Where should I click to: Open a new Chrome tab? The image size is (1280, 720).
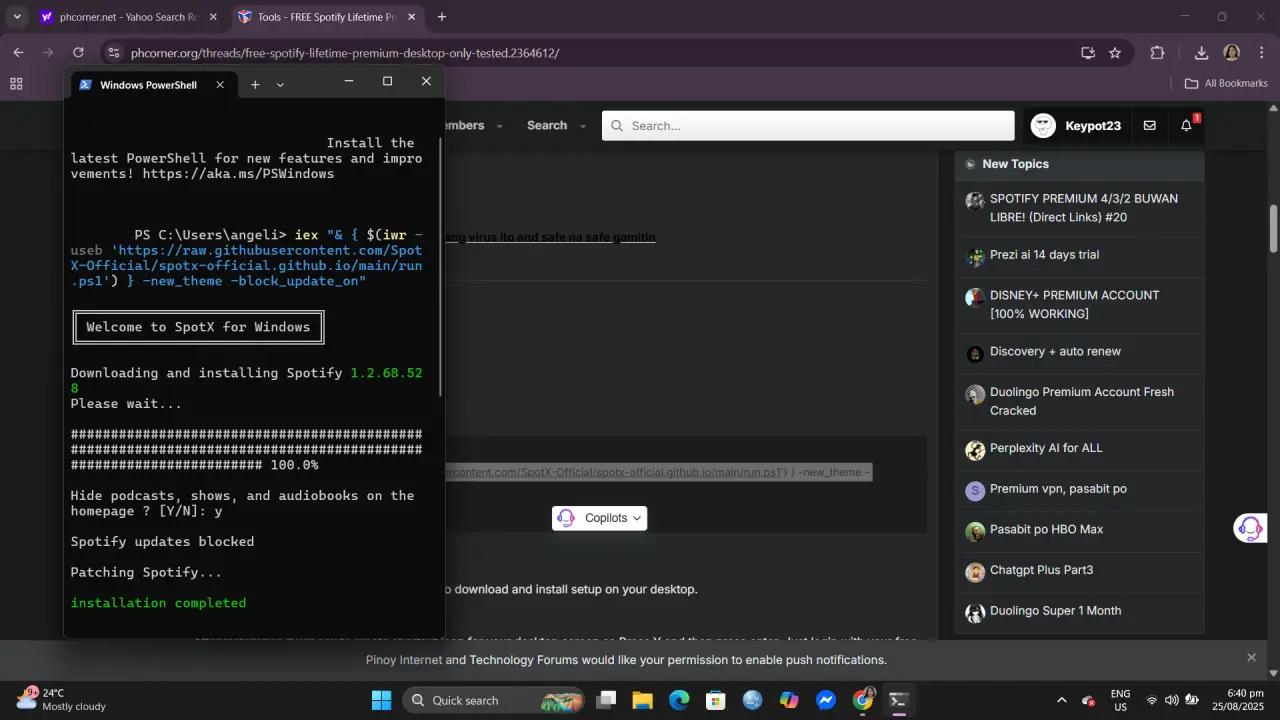point(442,17)
